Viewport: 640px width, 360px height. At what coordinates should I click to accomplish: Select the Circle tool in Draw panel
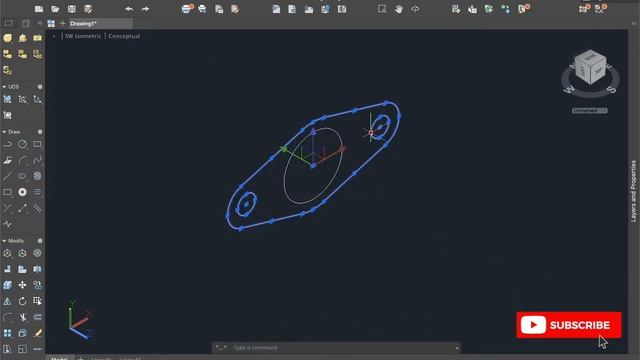coord(22,144)
